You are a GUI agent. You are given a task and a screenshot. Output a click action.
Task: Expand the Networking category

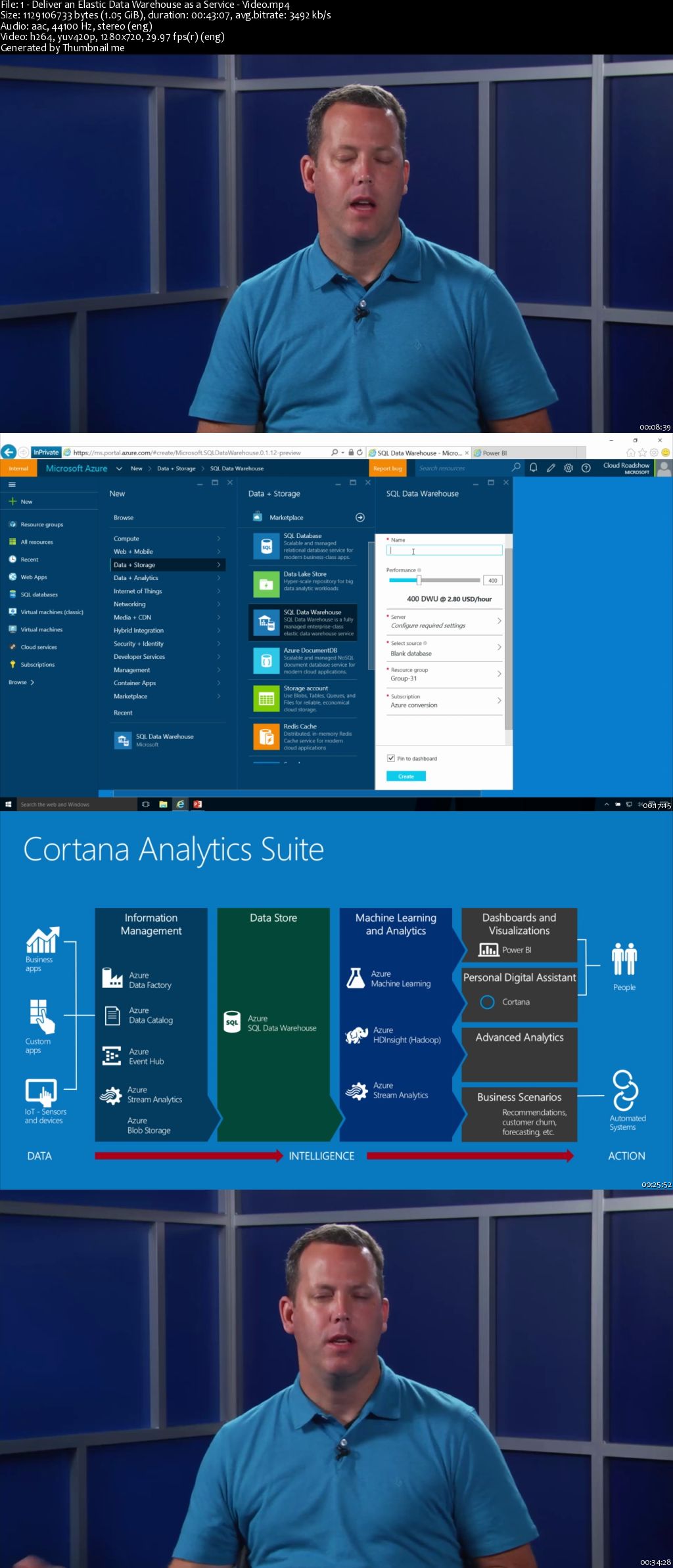coord(168,604)
